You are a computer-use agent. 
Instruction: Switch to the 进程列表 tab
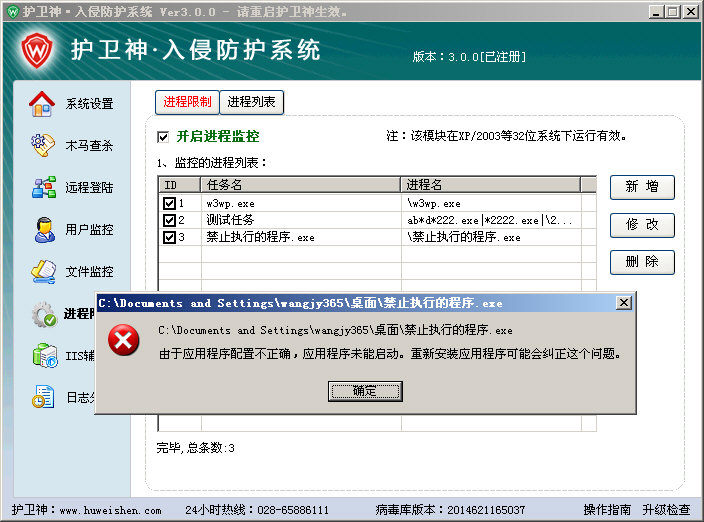pos(251,102)
